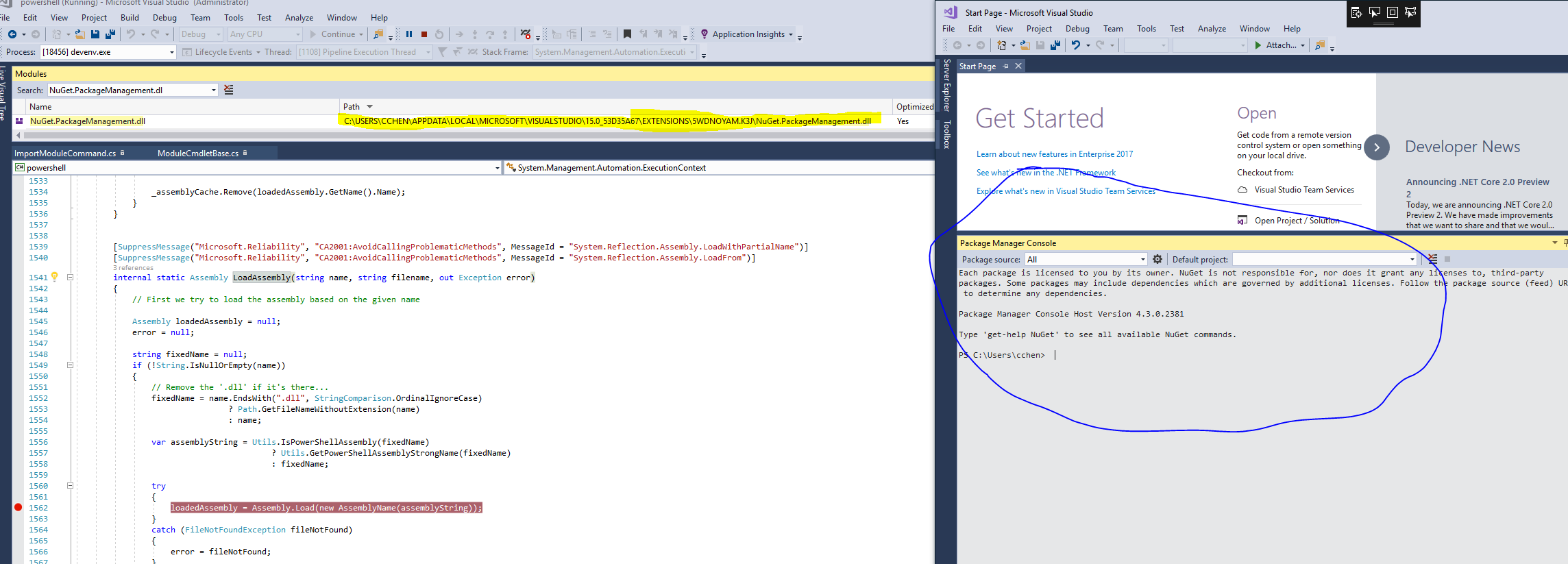
Task: Click Developer News round arrow button
Action: pyautogui.click(x=1376, y=147)
